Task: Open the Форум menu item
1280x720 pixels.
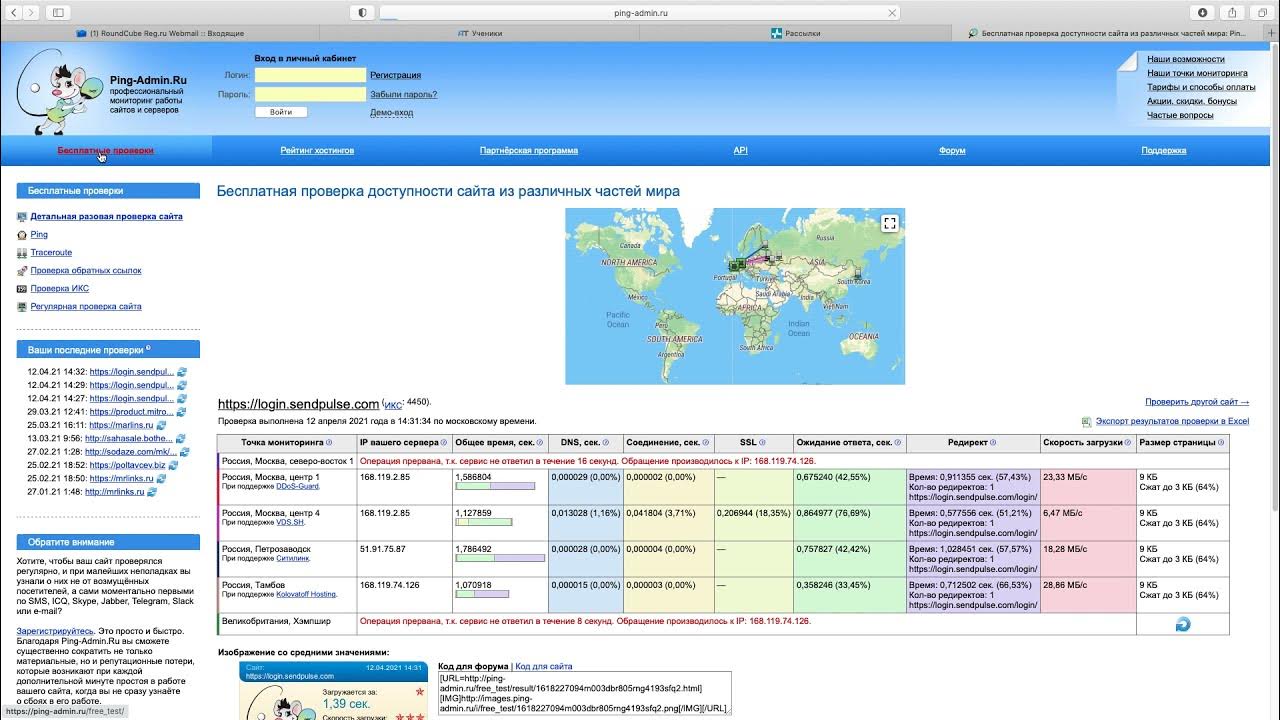Action: tap(952, 150)
